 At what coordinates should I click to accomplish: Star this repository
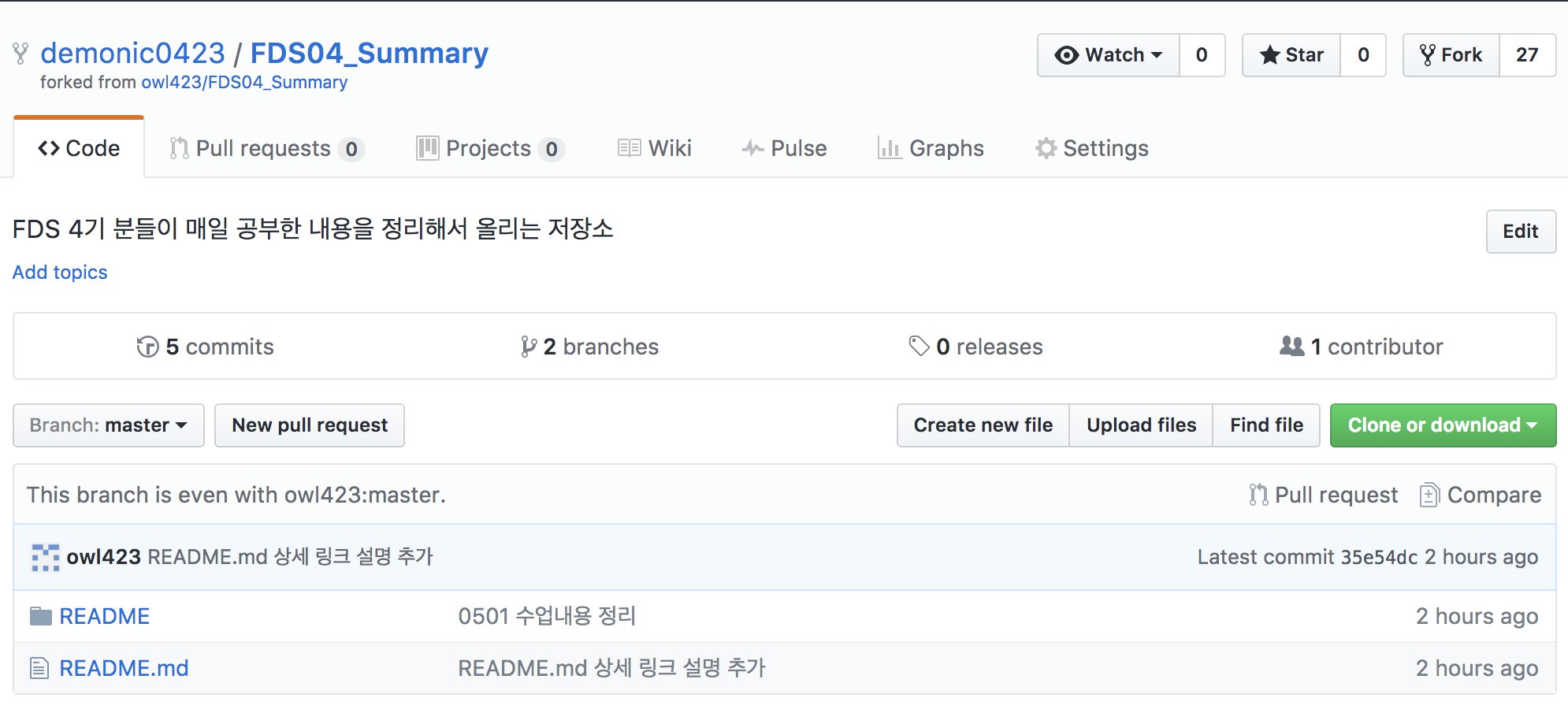coord(1291,55)
